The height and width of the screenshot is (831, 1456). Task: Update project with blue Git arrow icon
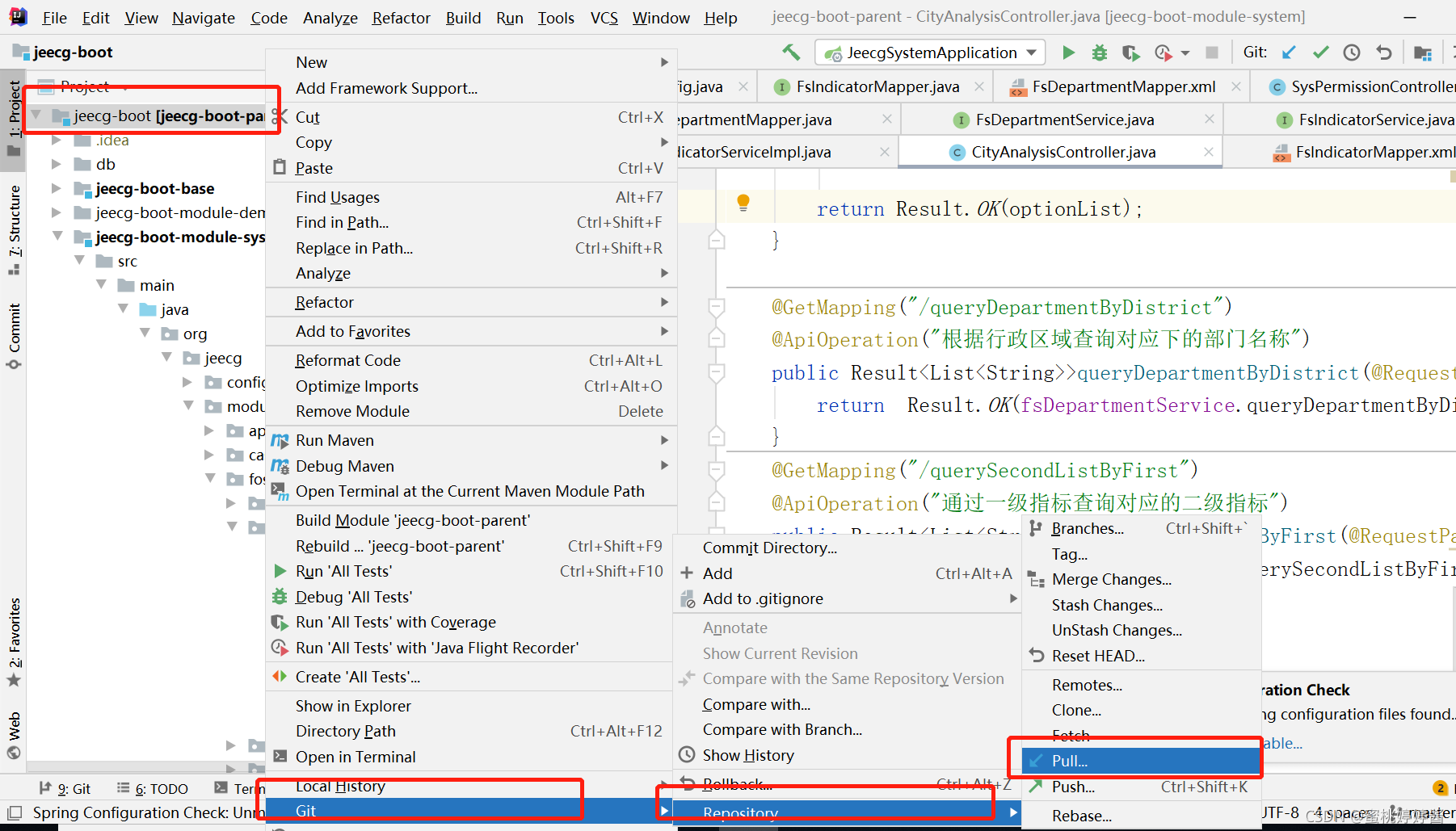coord(1289,52)
